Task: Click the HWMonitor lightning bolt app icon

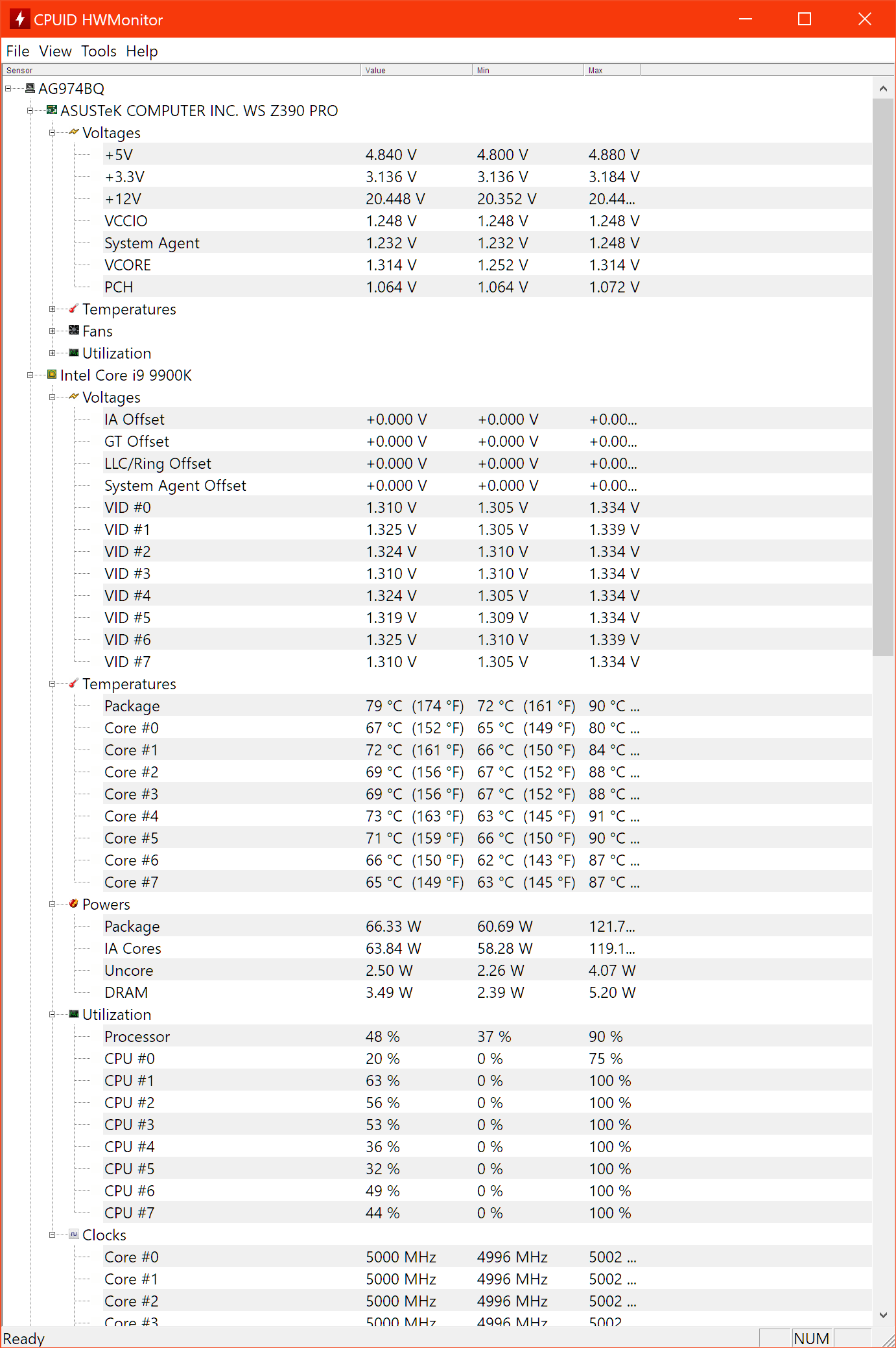Action: tap(19, 19)
